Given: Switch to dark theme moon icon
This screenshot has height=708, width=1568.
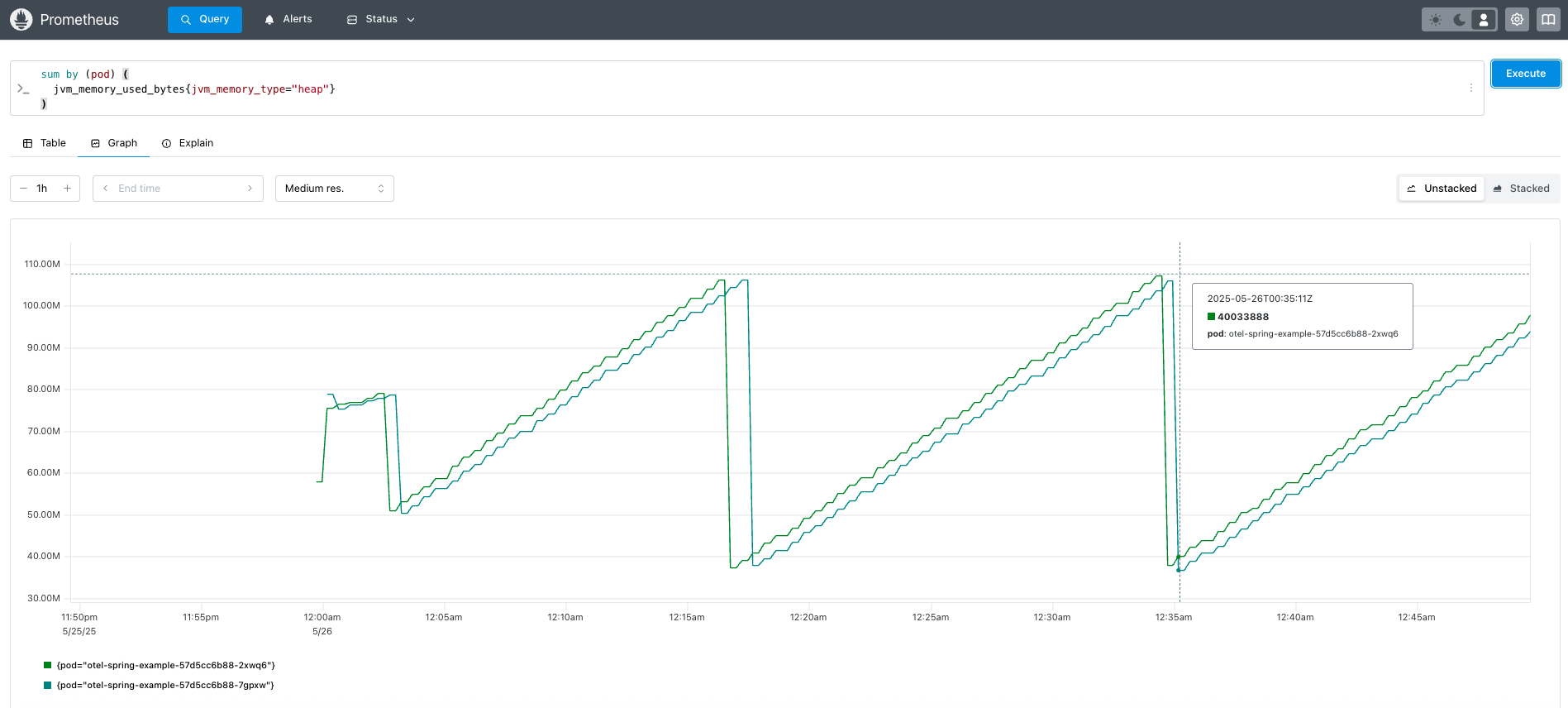Looking at the screenshot, I should (1460, 20).
